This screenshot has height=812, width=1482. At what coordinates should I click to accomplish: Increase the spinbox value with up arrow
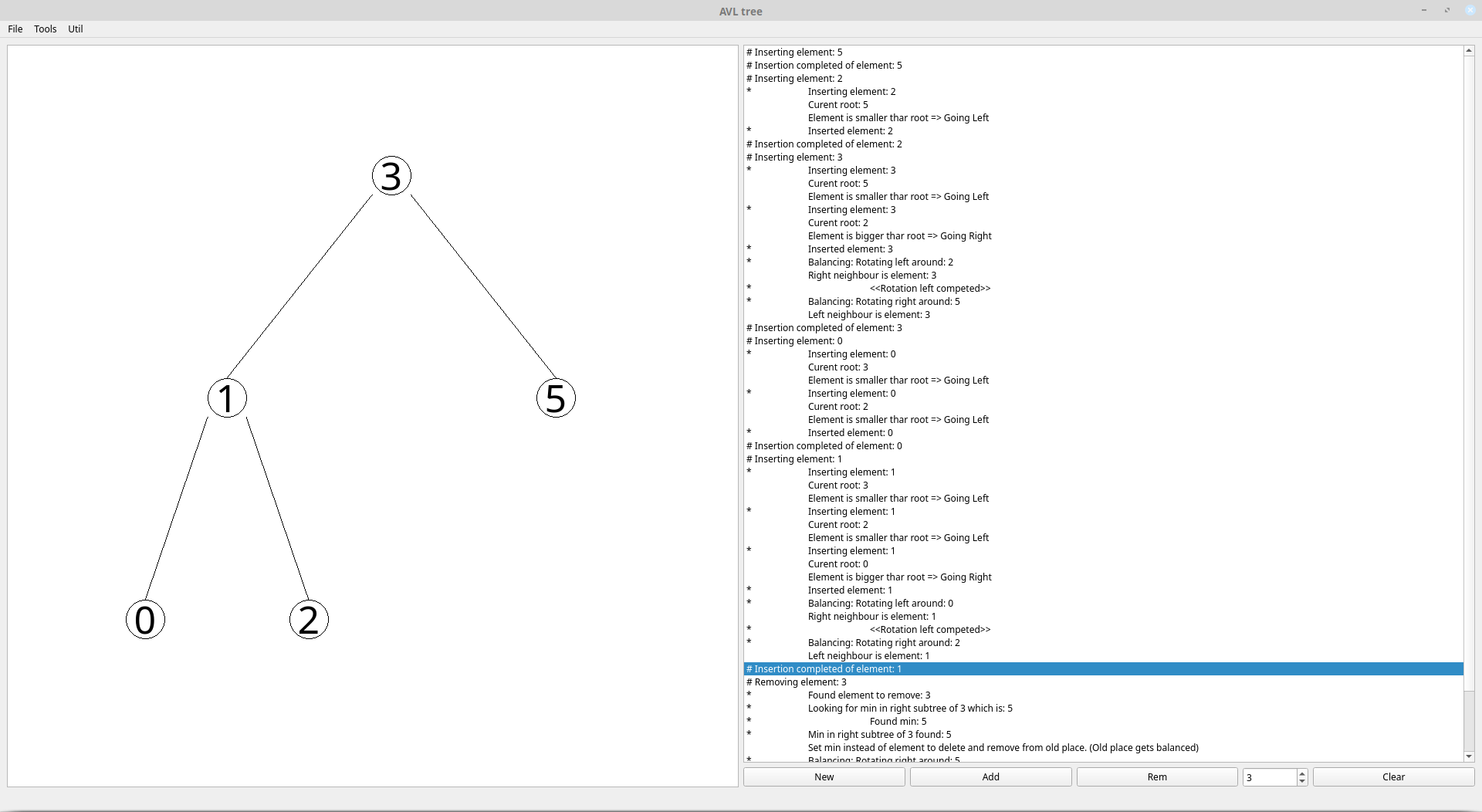click(x=1302, y=773)
